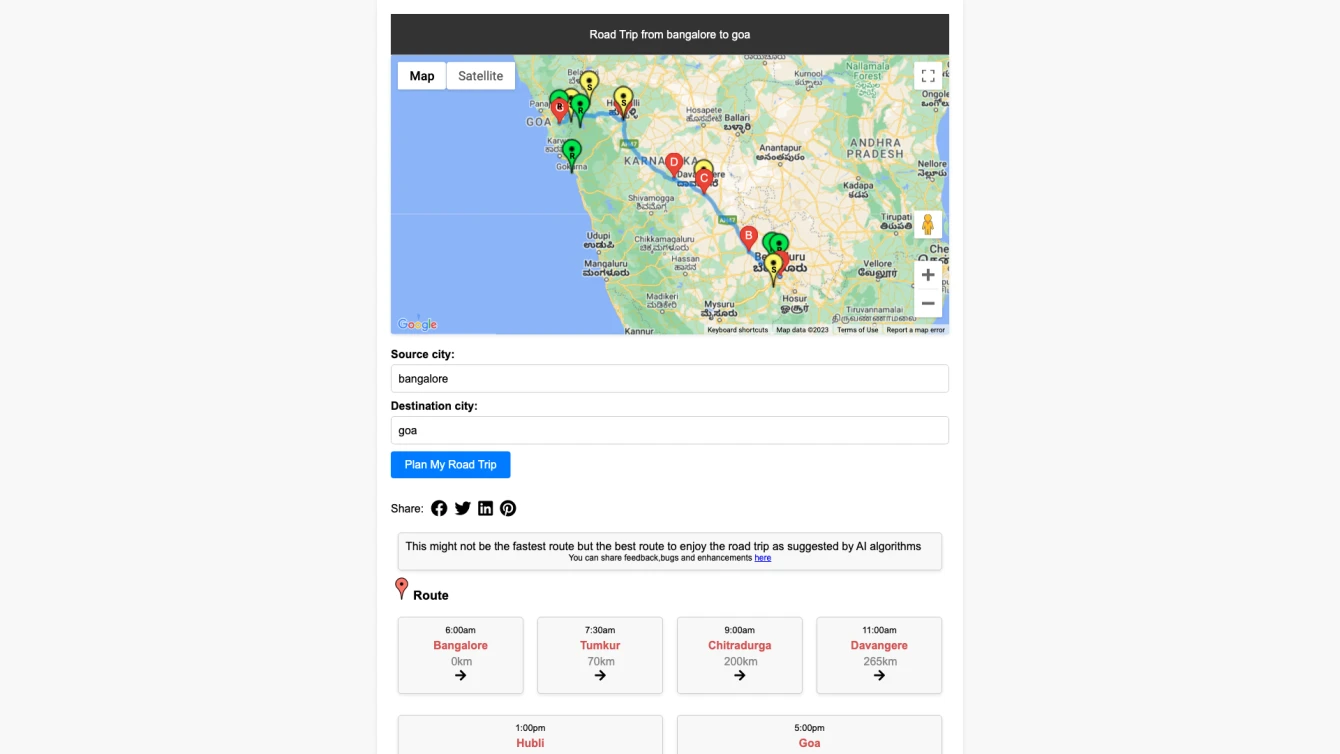Screen dimensions: 1340x754
Task: Select red marker D on the route
Action: 674,163
